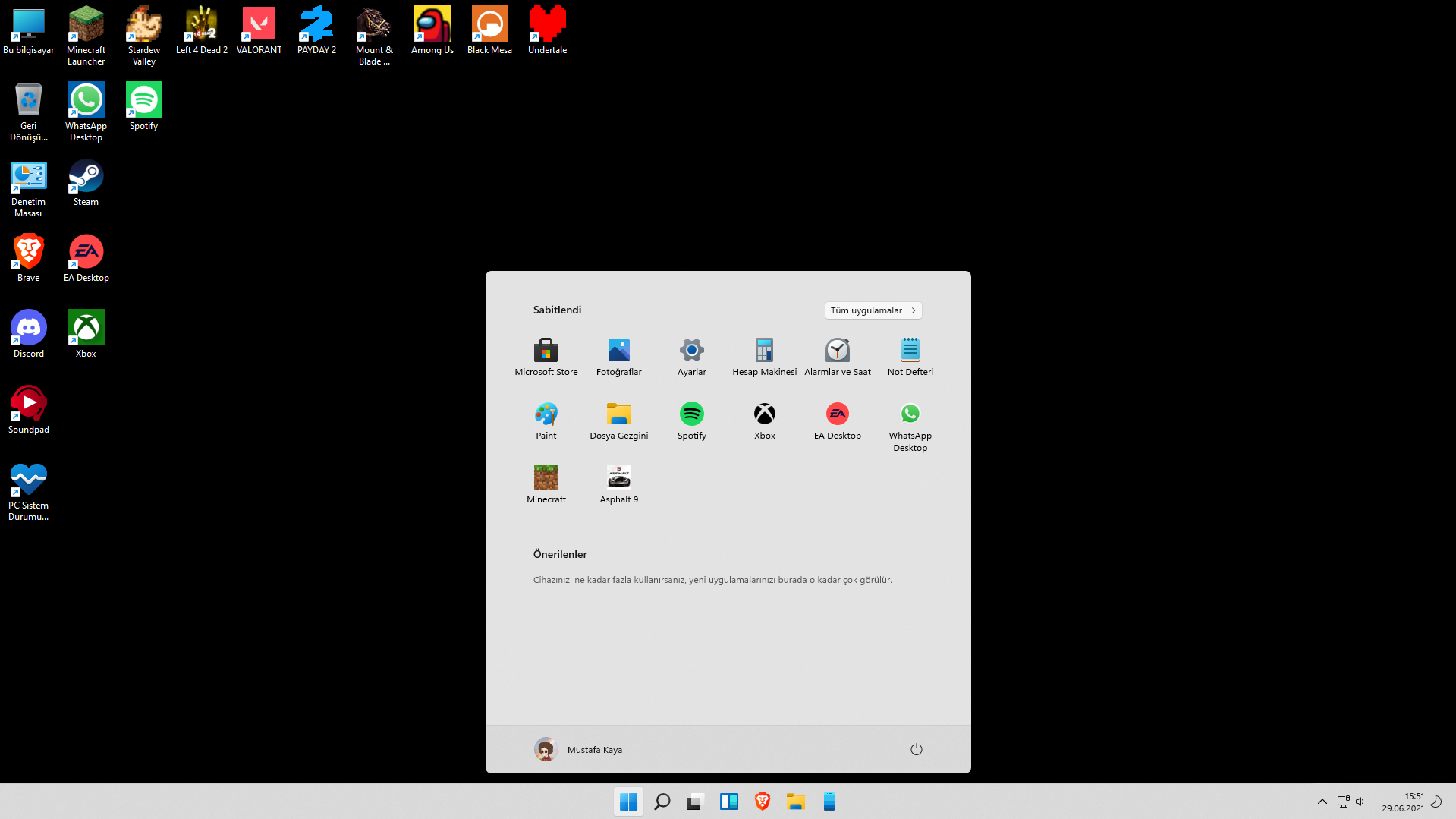Open notification center moon icon
1456x819 pixels.
click(1436, 802)
